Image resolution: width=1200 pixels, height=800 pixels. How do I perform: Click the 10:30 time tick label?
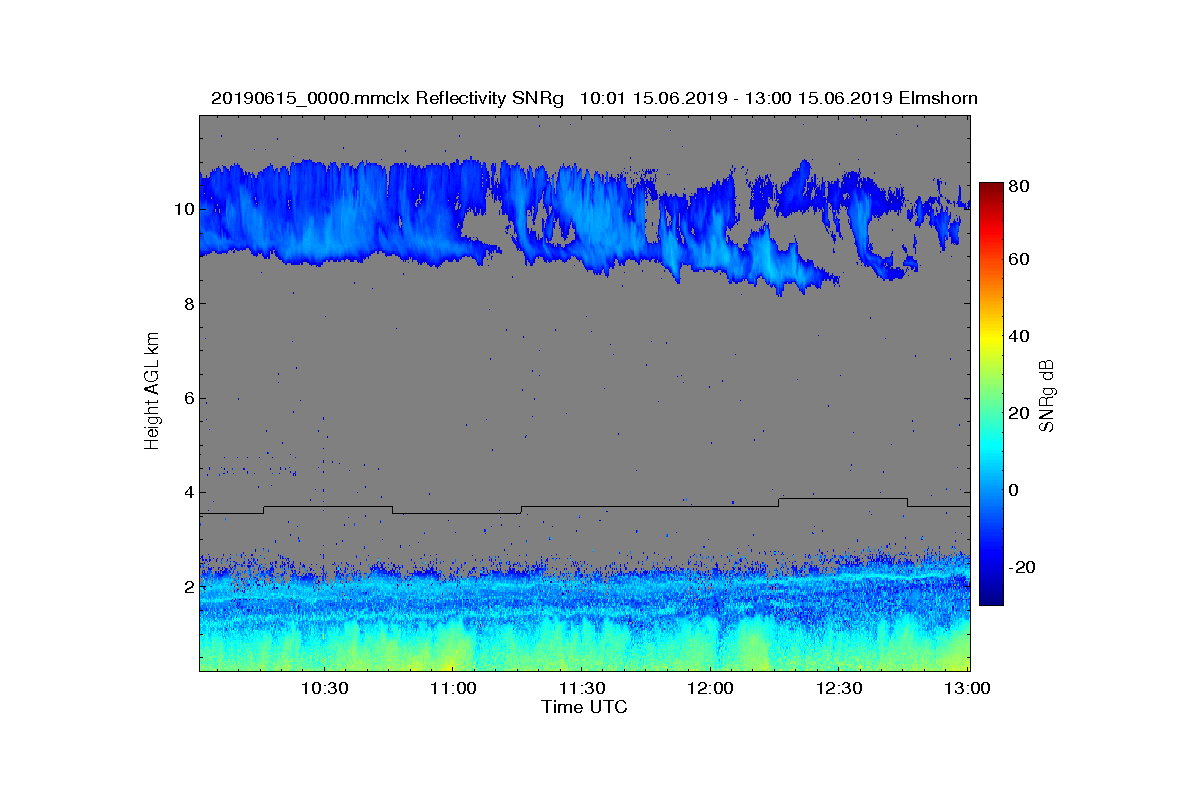click(x=324, y=688)
